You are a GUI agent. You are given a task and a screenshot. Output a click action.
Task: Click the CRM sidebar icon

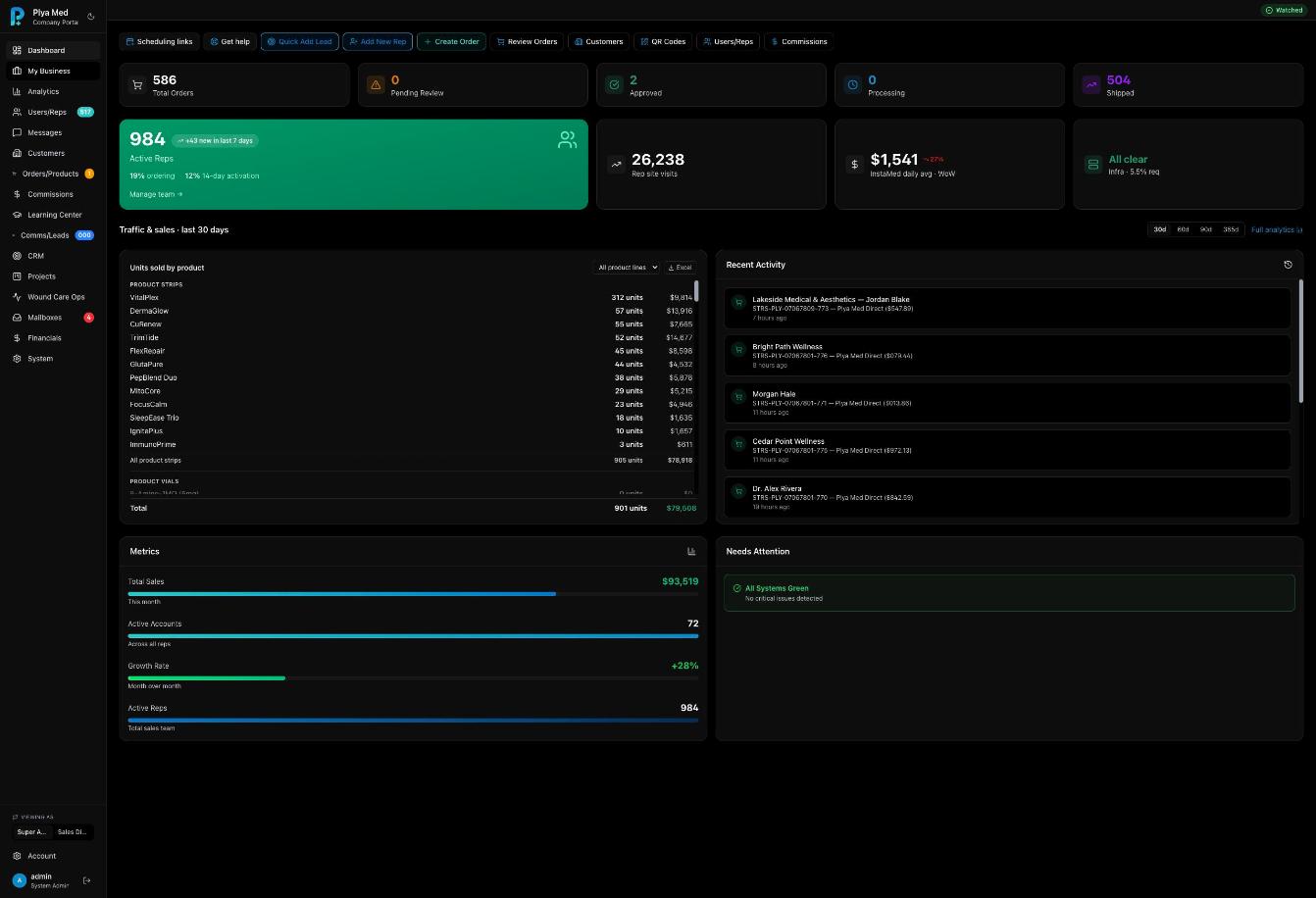coord(17,256)
